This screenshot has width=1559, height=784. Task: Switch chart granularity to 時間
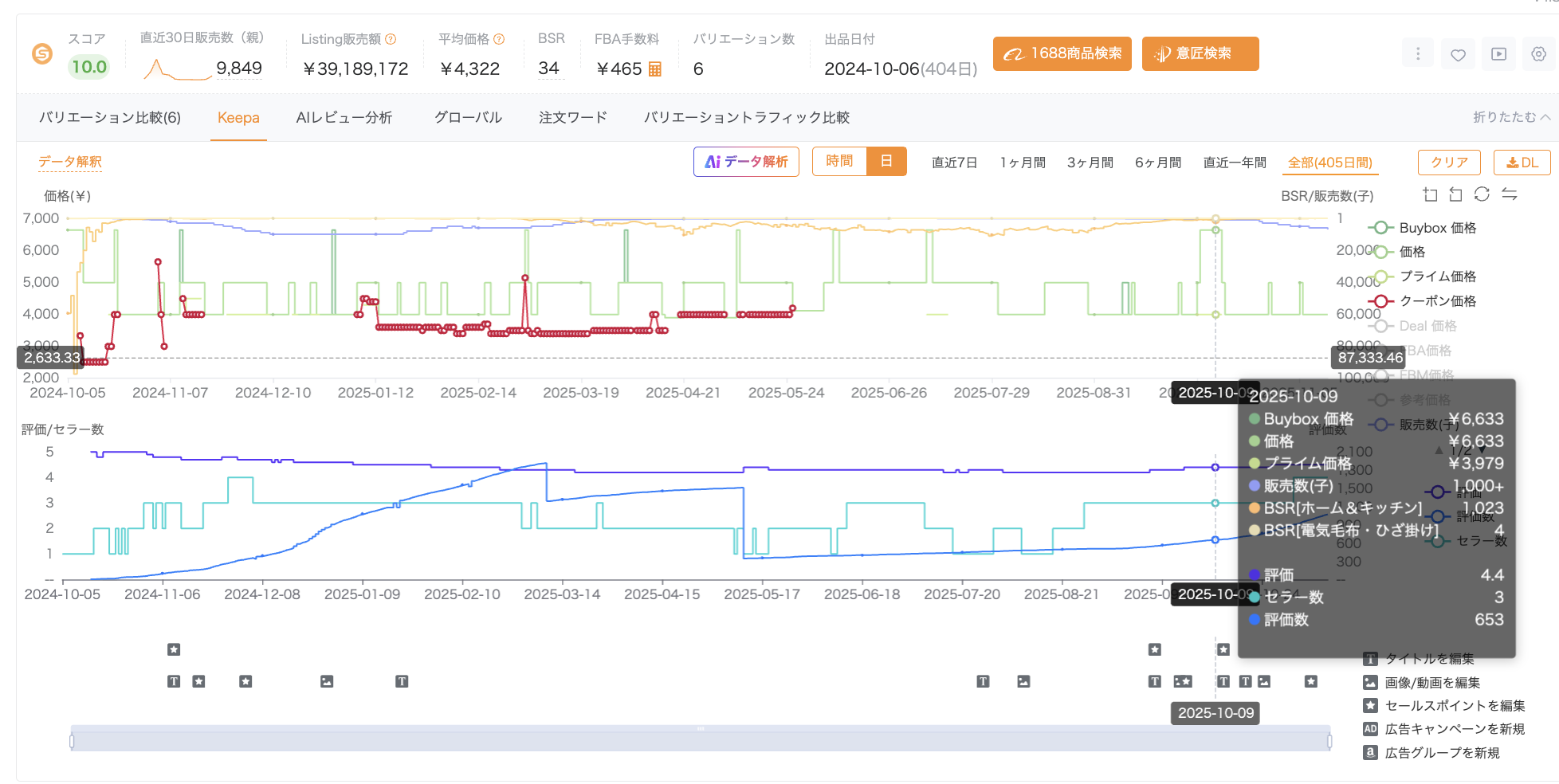(x=839, y=162)
